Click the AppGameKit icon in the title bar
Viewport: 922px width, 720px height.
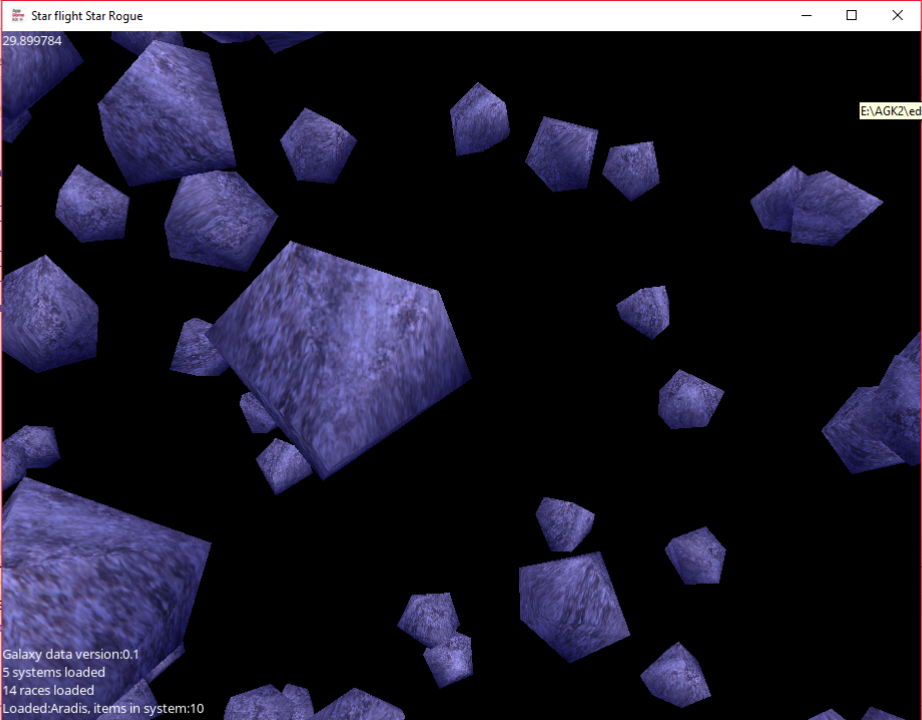coord(18,16)
